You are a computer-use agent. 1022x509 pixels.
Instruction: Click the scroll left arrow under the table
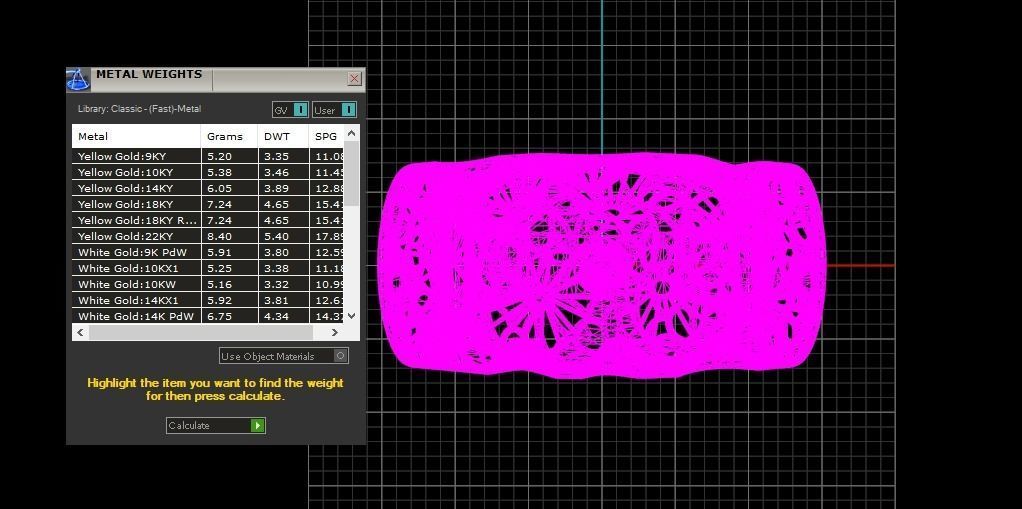(80, 332)
